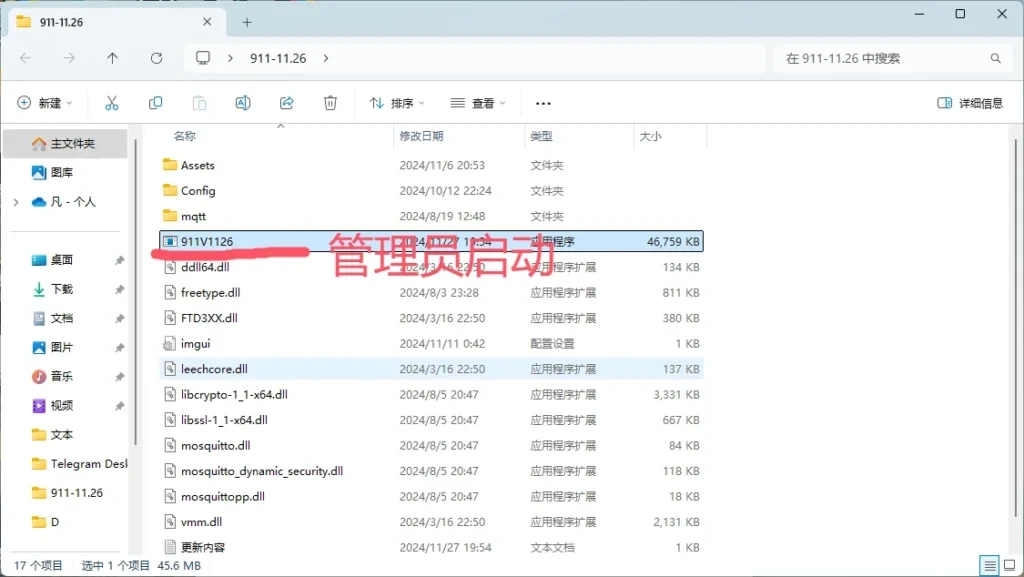Unpin 视频 using its pin icon
This screenshot has width=1024, height=577.
[120, 405]
